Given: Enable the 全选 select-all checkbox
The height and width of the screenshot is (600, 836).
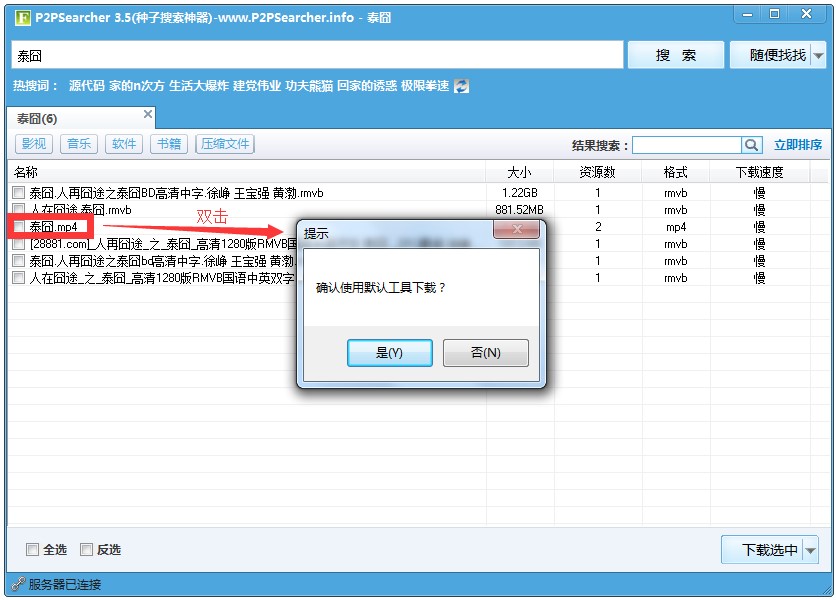Looking at the screenshot, I should [31, 549].
